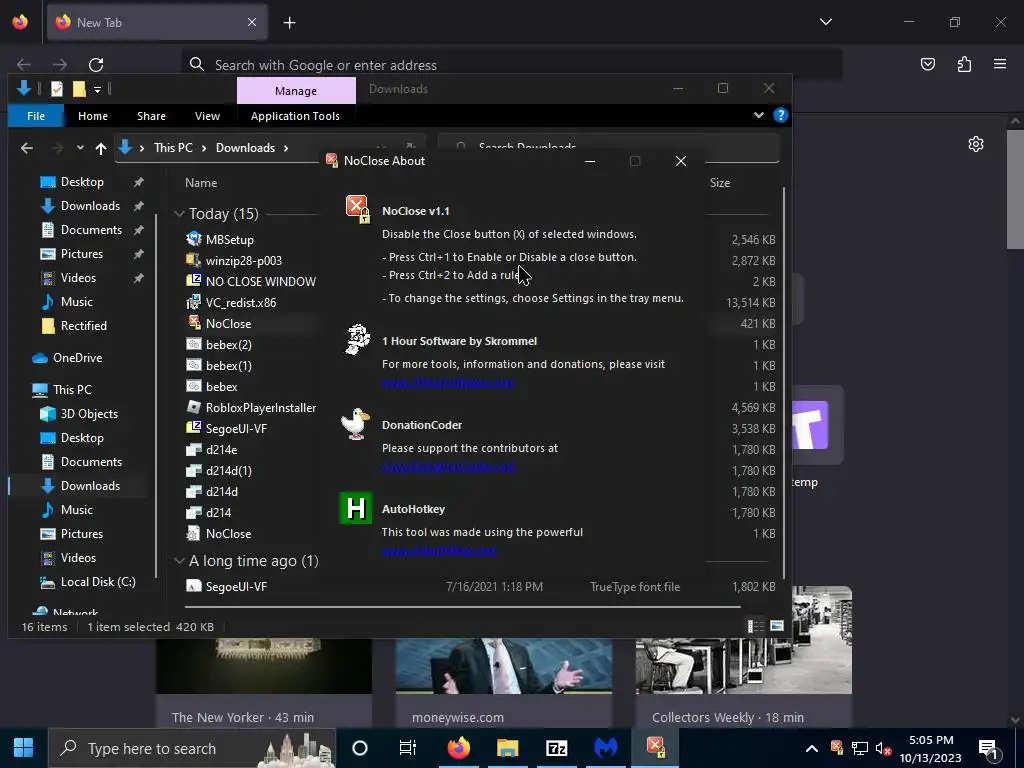The width and height of the screenshot is (1024, 768).
Task: Switch Explorer to large icons view
Action: tap(776, 626)
